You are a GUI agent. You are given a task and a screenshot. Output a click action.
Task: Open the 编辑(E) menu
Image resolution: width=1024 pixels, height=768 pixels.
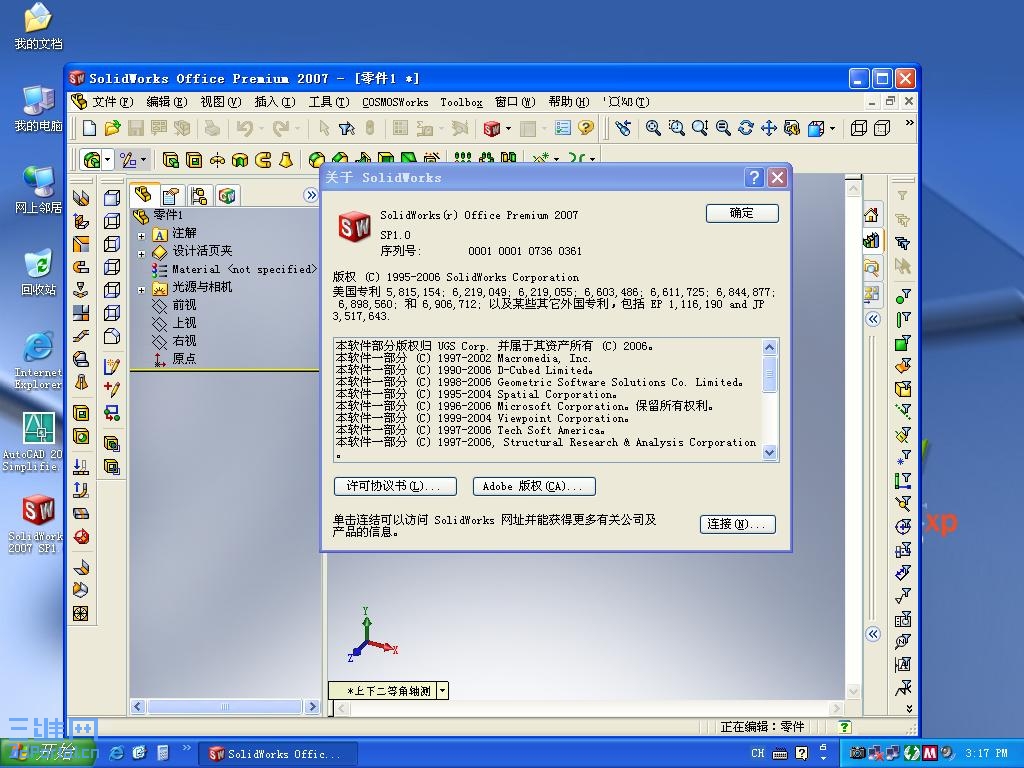pos(167,102)
